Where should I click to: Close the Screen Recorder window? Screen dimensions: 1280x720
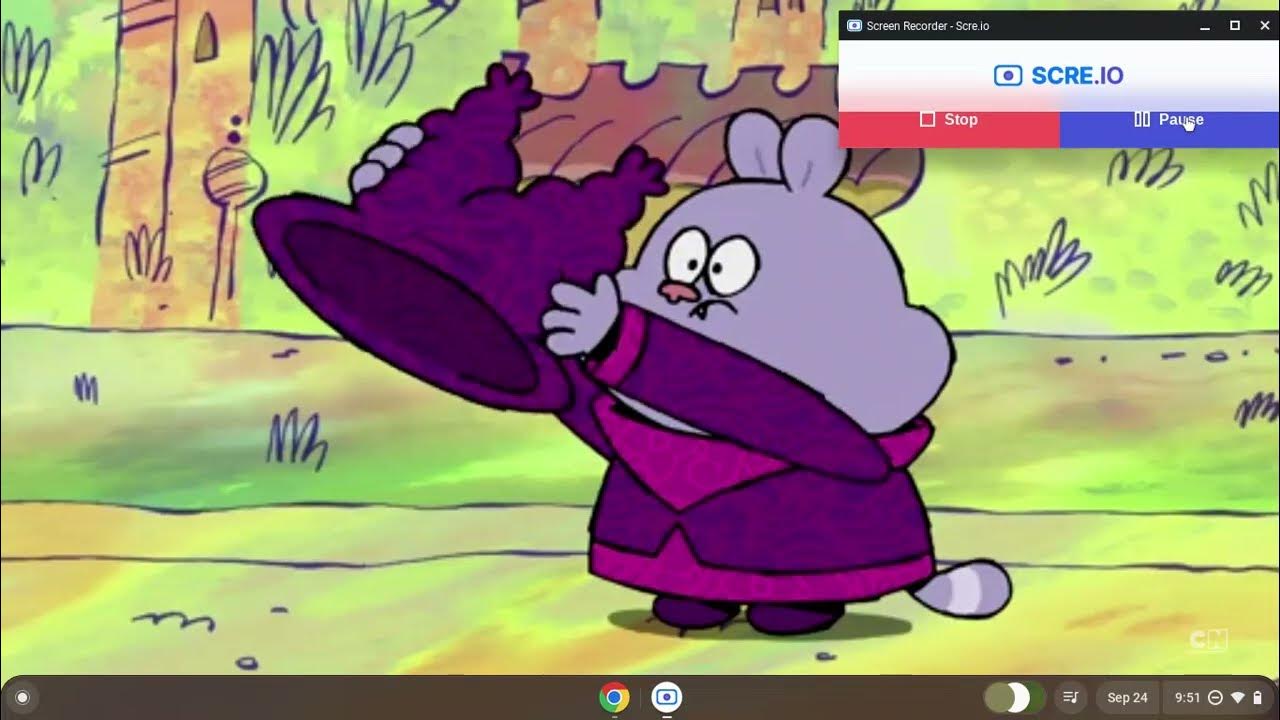1264,26
